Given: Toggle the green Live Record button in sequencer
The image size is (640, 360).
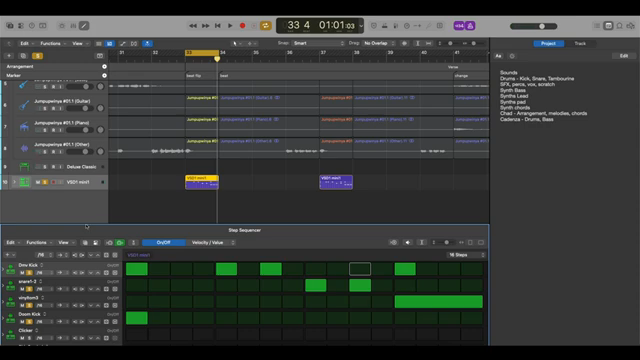Looking at the screenshot, I should [120, 242].
